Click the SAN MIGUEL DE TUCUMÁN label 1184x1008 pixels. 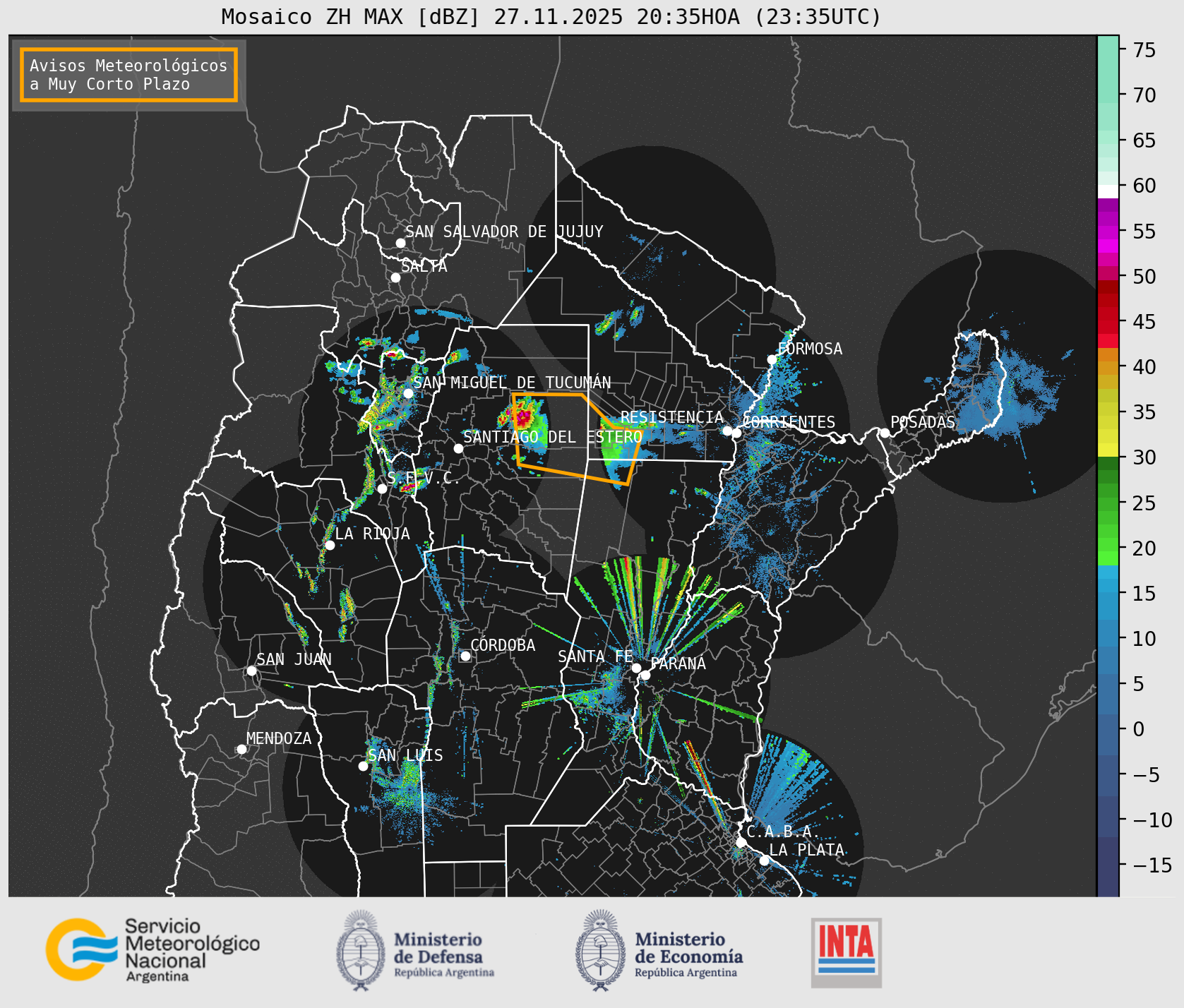coord(512,383)
